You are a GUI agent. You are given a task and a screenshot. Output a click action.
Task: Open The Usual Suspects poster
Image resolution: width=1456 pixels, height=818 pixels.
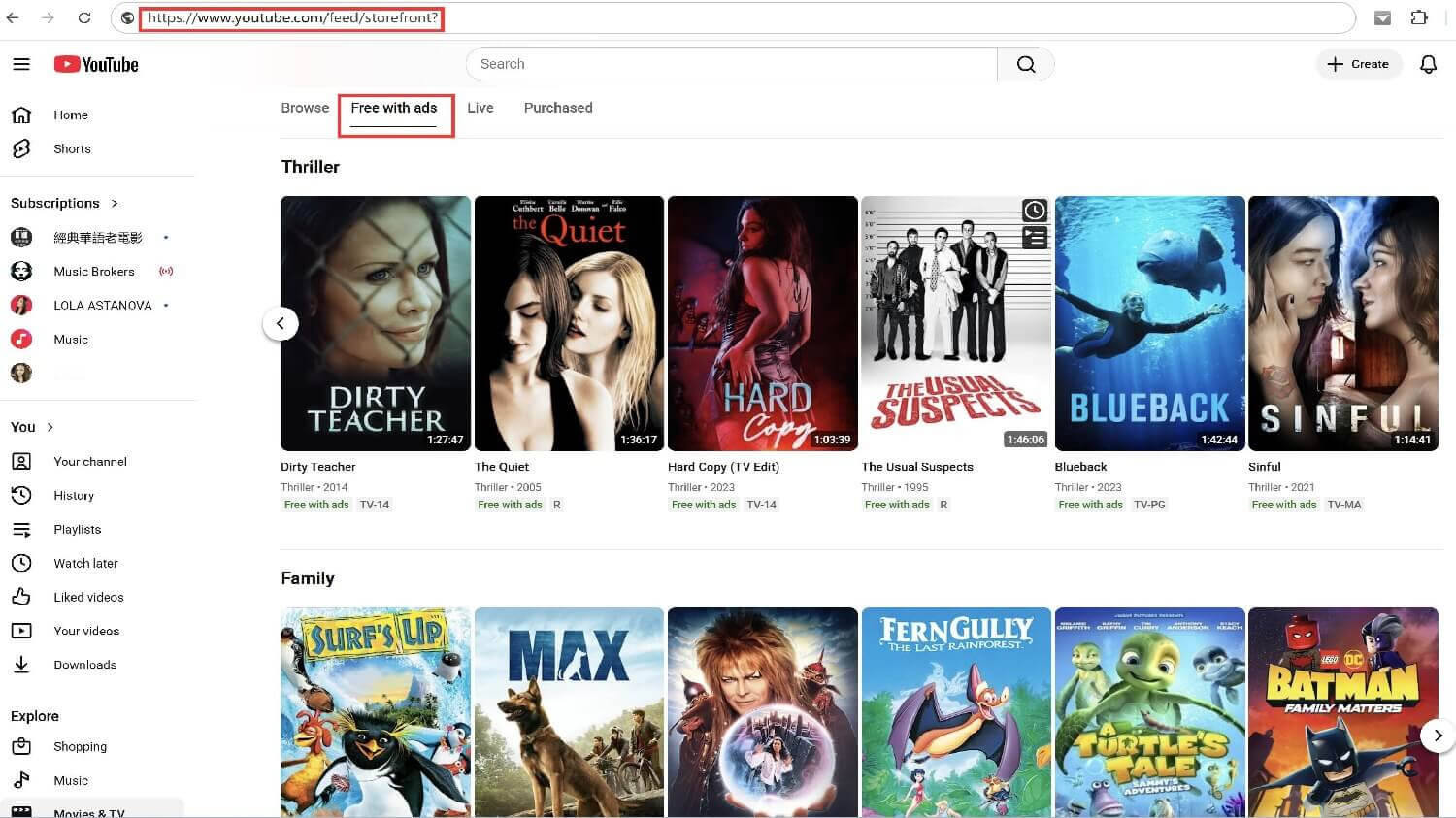tap(956, 323)
